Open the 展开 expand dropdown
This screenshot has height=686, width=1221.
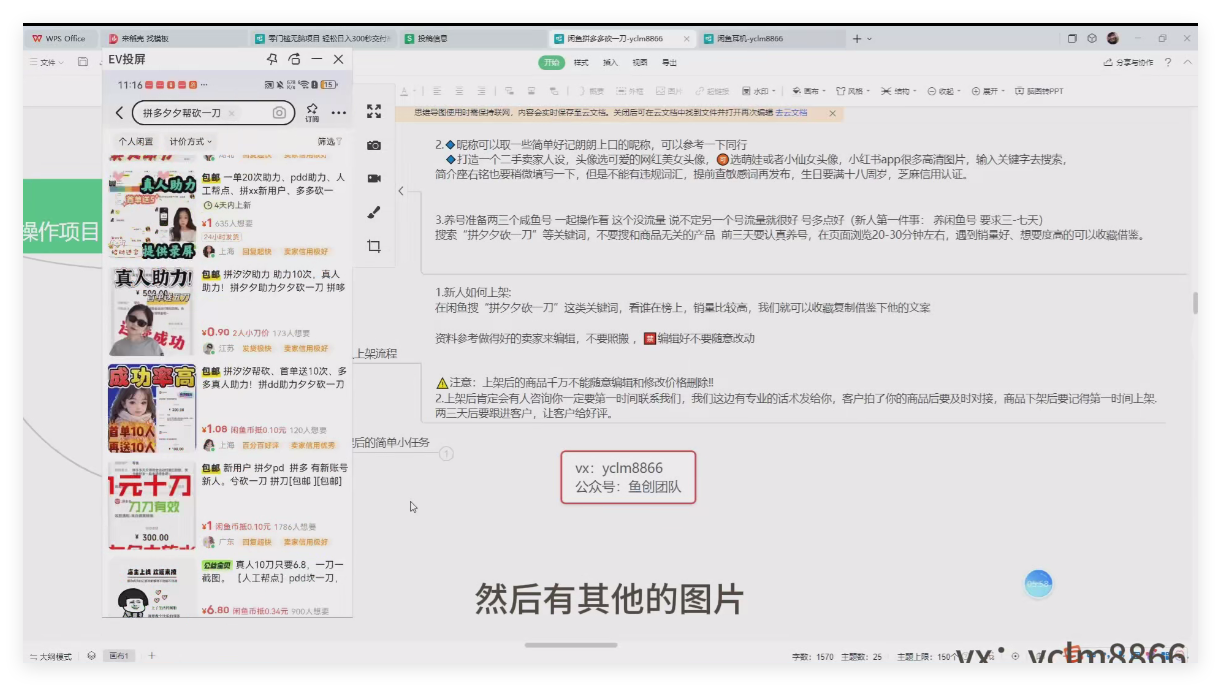(988, 91)
